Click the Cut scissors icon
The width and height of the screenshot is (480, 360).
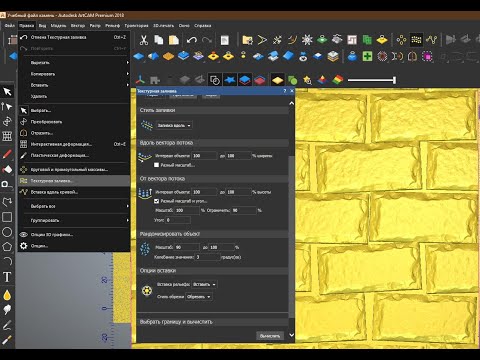[x=144, y=40]
